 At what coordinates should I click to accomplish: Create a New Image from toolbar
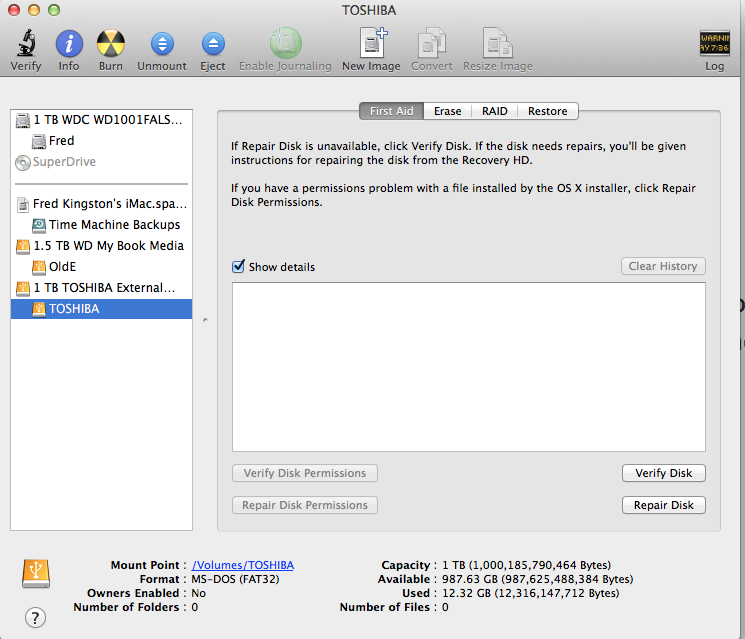[x=371, y=45]
